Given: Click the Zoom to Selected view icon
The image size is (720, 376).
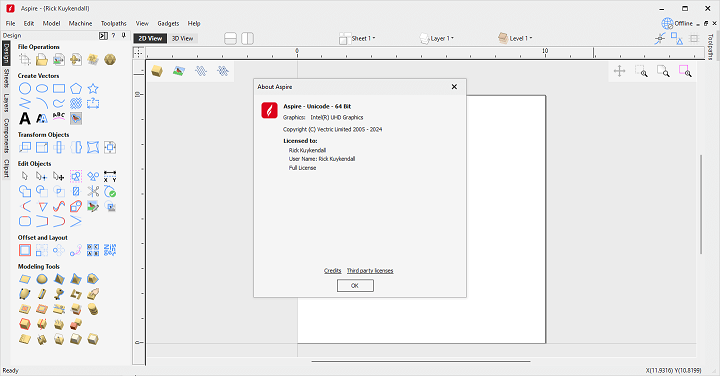Looking at the screenshot, I should 685,71.
